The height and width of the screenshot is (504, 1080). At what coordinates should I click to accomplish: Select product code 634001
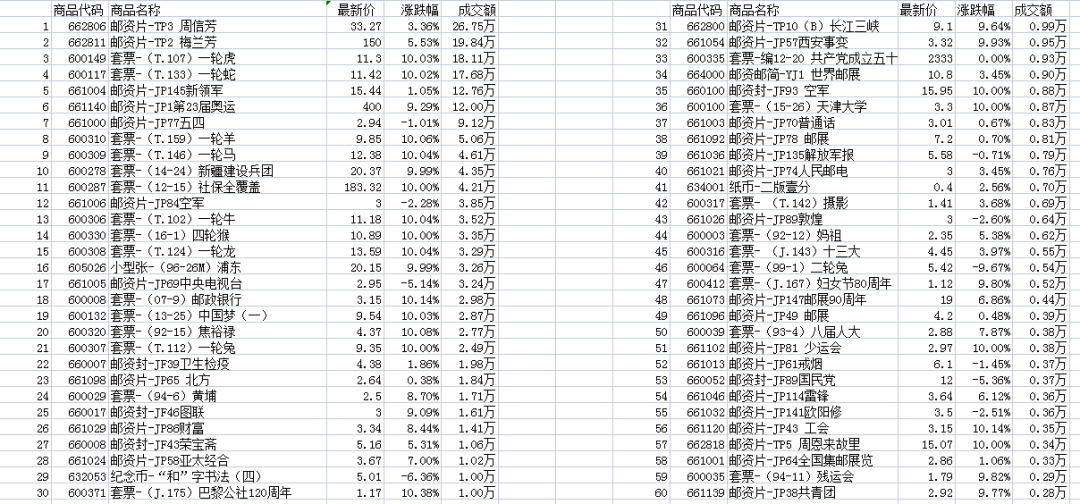click(705, 186)
